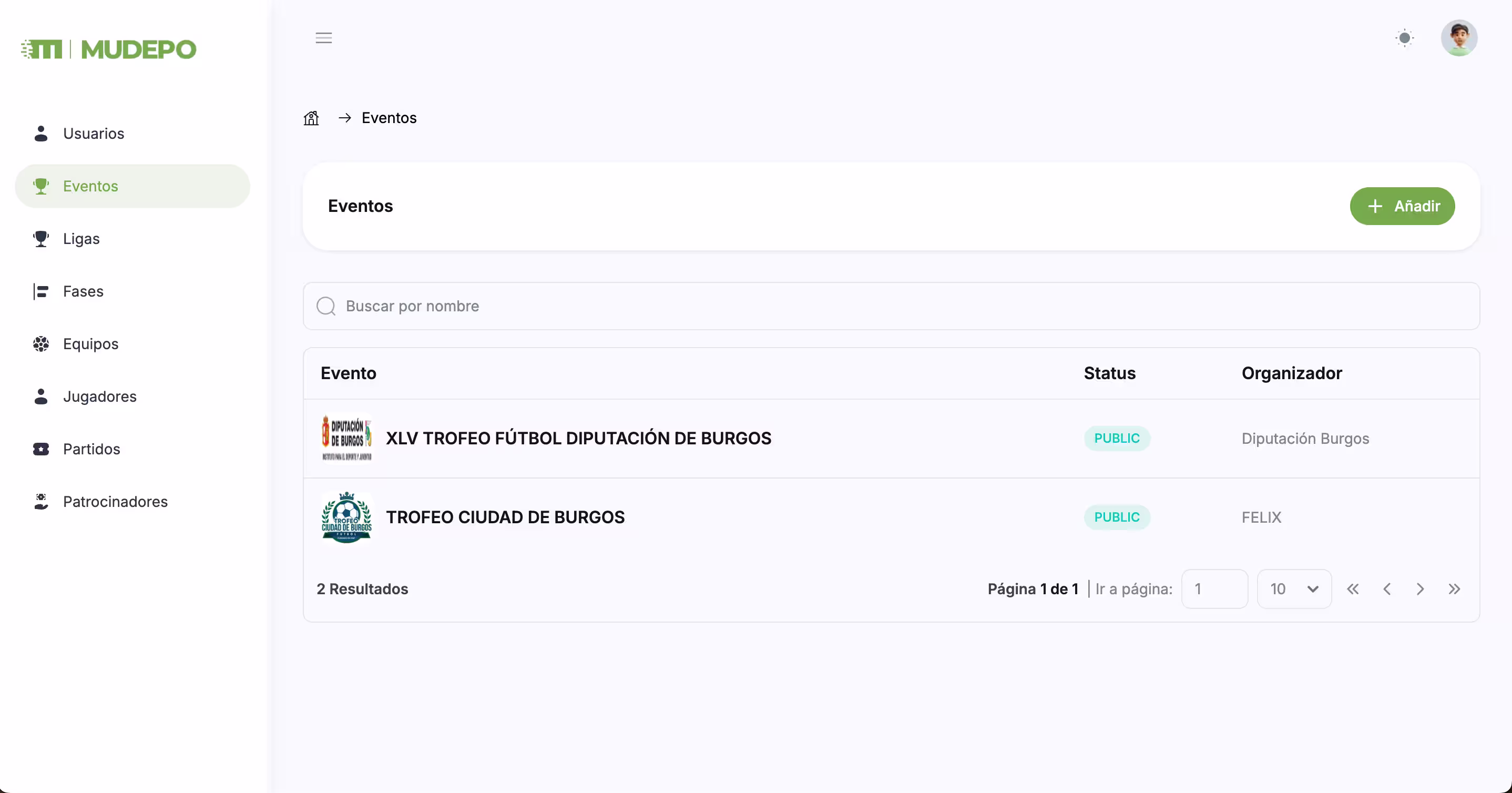Open the Patrocinadores section
The height and width of the screenshot is (793, 1512).
tap(115, 502)
